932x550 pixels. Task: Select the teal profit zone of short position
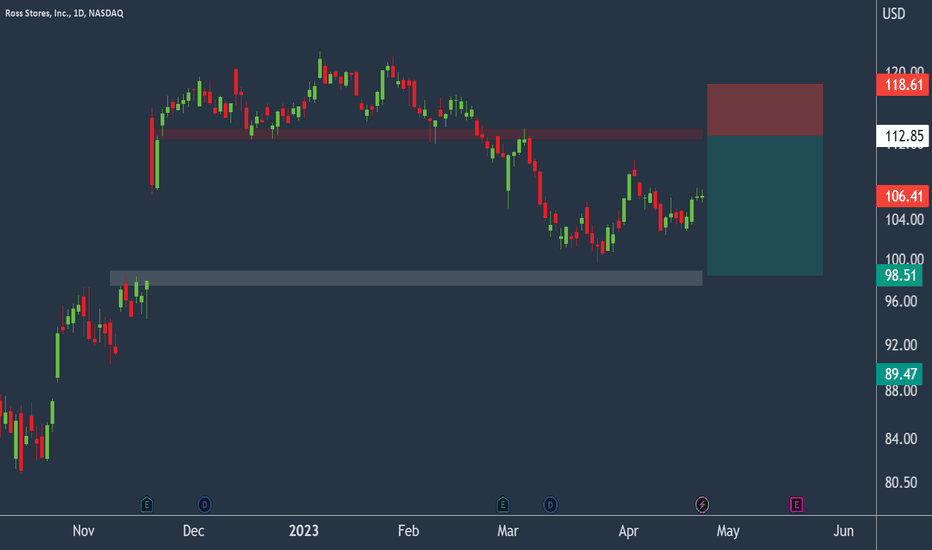coord(765,206)
